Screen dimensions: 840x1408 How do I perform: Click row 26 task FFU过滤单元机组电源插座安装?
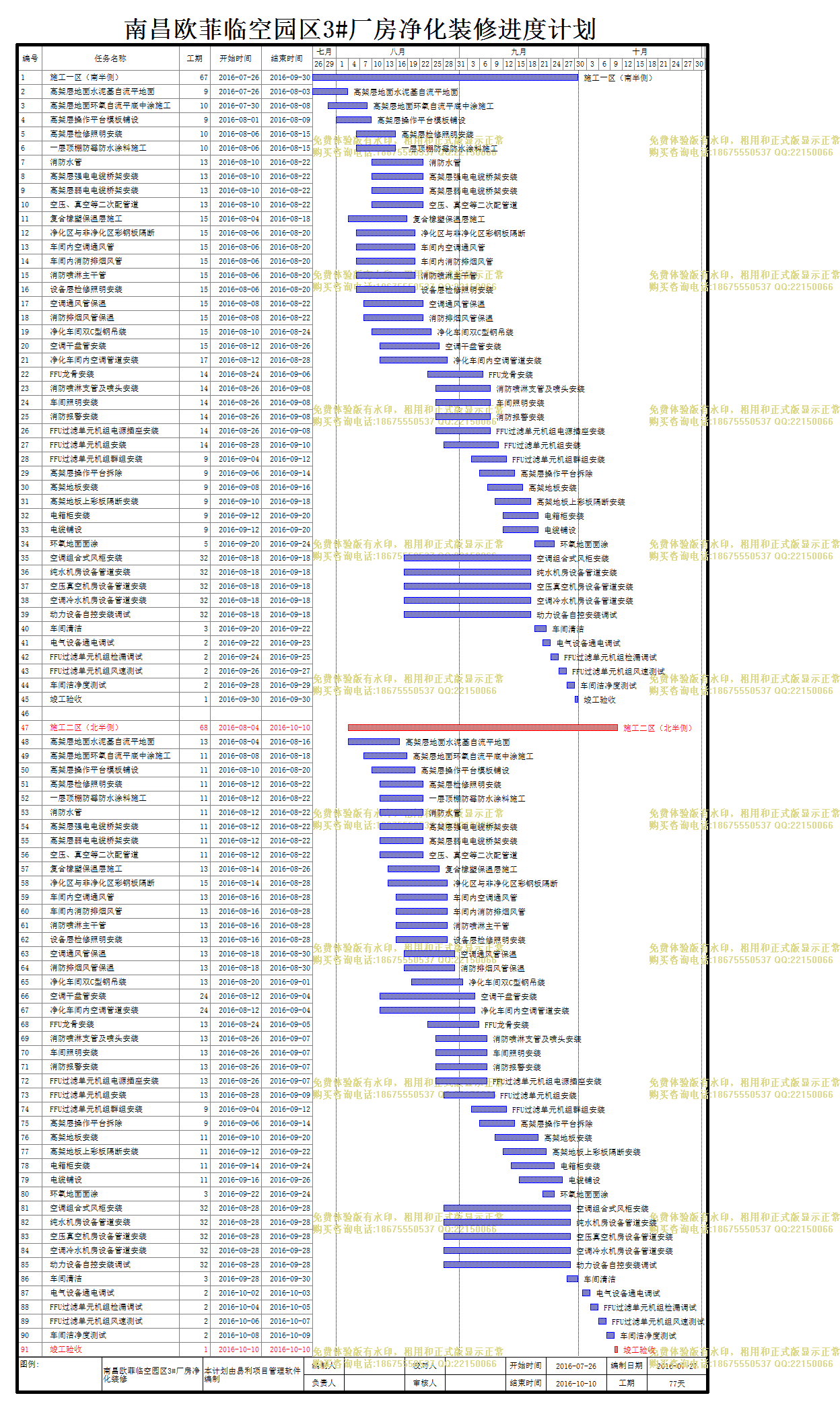pos(104,431)
